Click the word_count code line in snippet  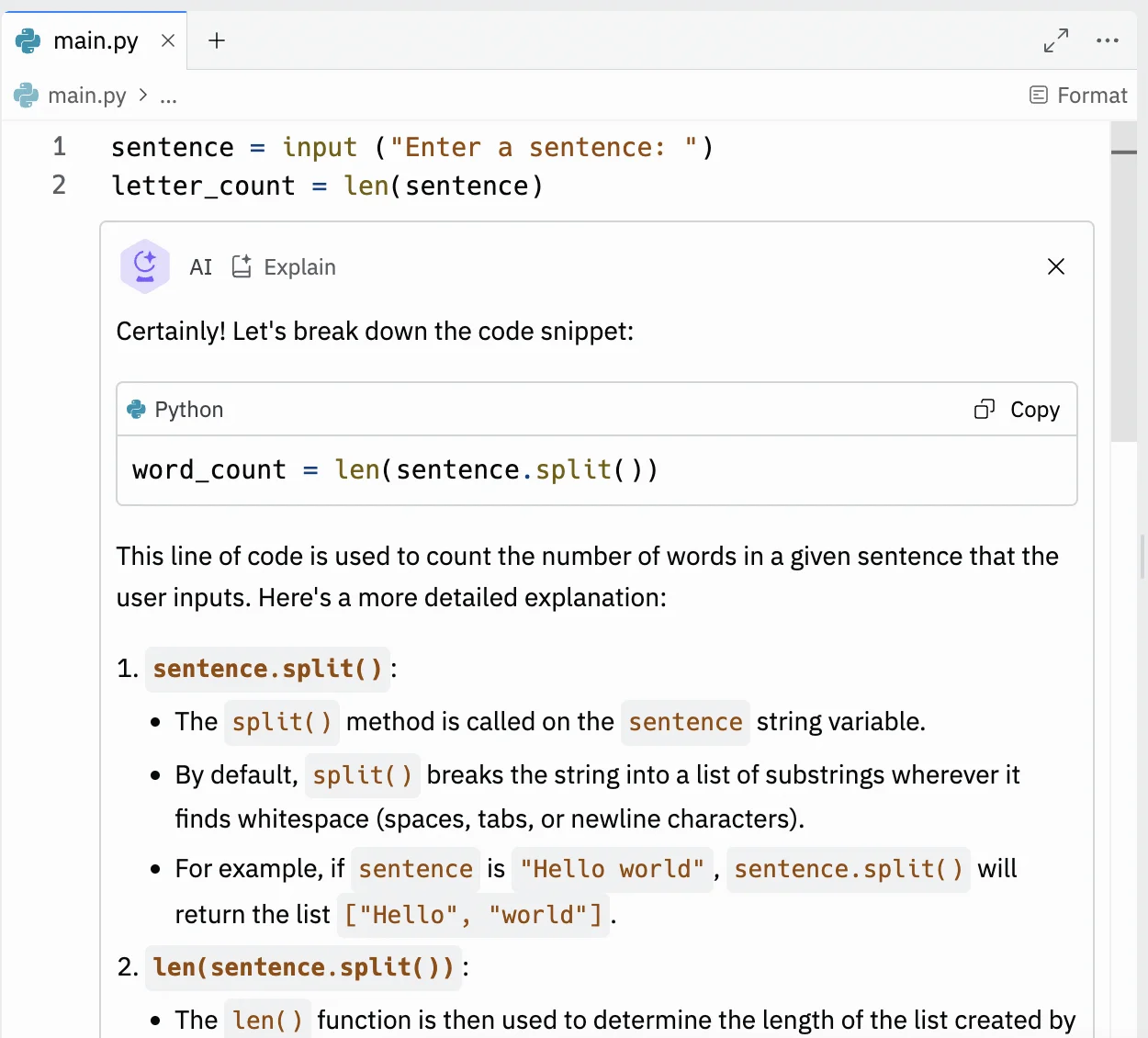[395, 469]
